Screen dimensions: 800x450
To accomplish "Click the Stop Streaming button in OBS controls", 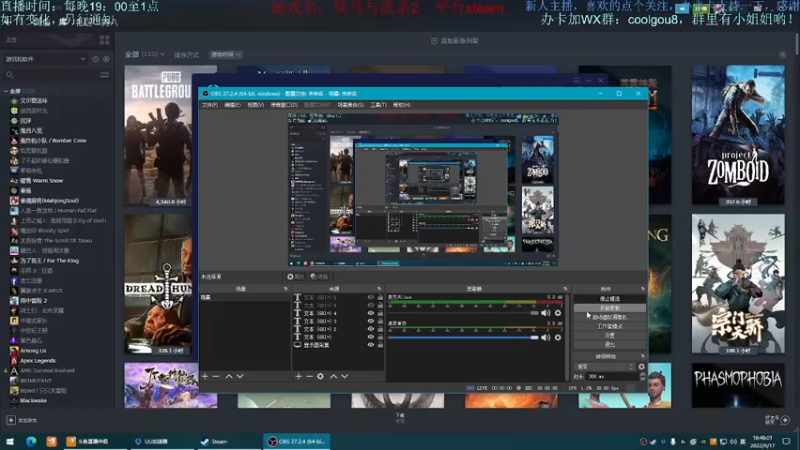I will 610,298.
